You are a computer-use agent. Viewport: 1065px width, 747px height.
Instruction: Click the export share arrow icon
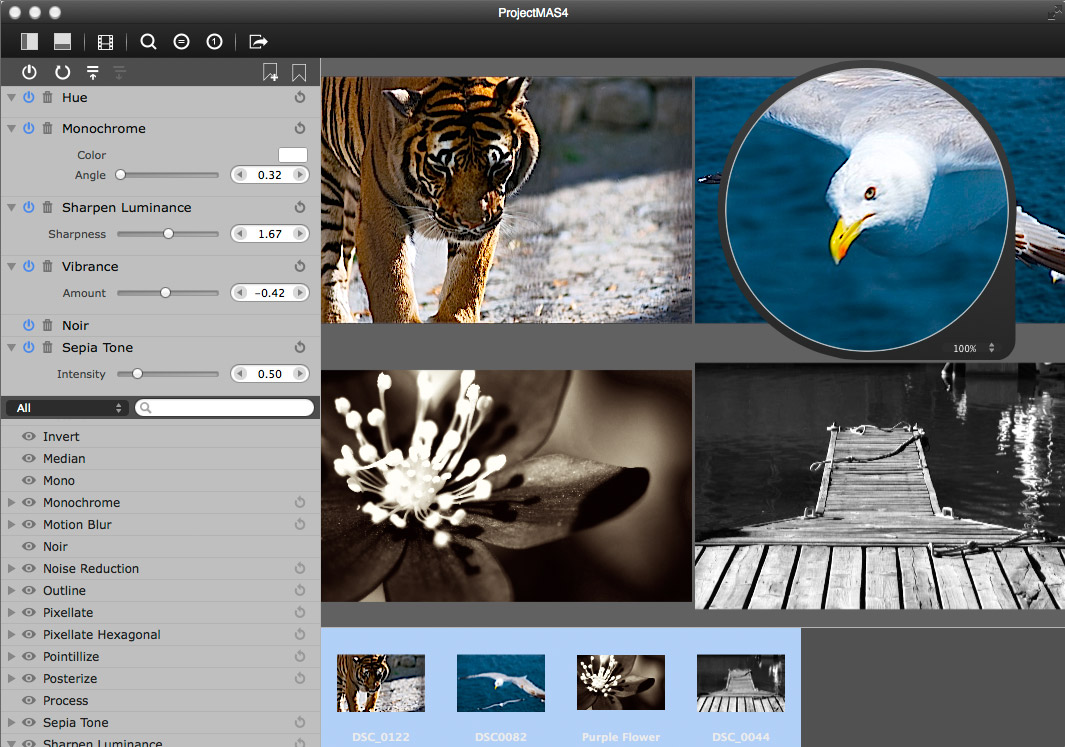258,42
